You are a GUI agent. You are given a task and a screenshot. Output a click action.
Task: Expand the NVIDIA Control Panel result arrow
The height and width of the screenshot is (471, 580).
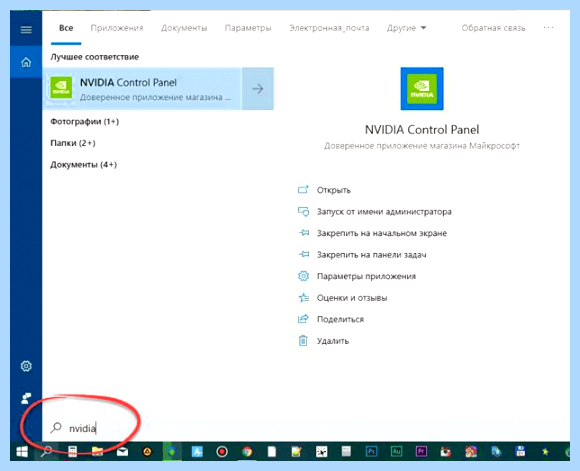pos(258,89)
